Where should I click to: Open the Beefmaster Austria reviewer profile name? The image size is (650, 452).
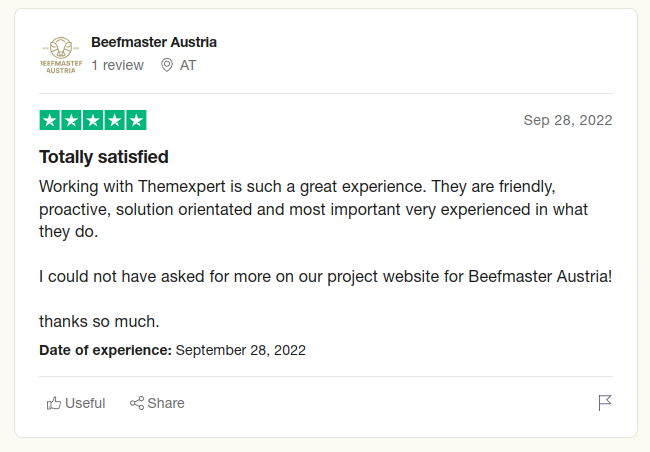coord(154,42)
